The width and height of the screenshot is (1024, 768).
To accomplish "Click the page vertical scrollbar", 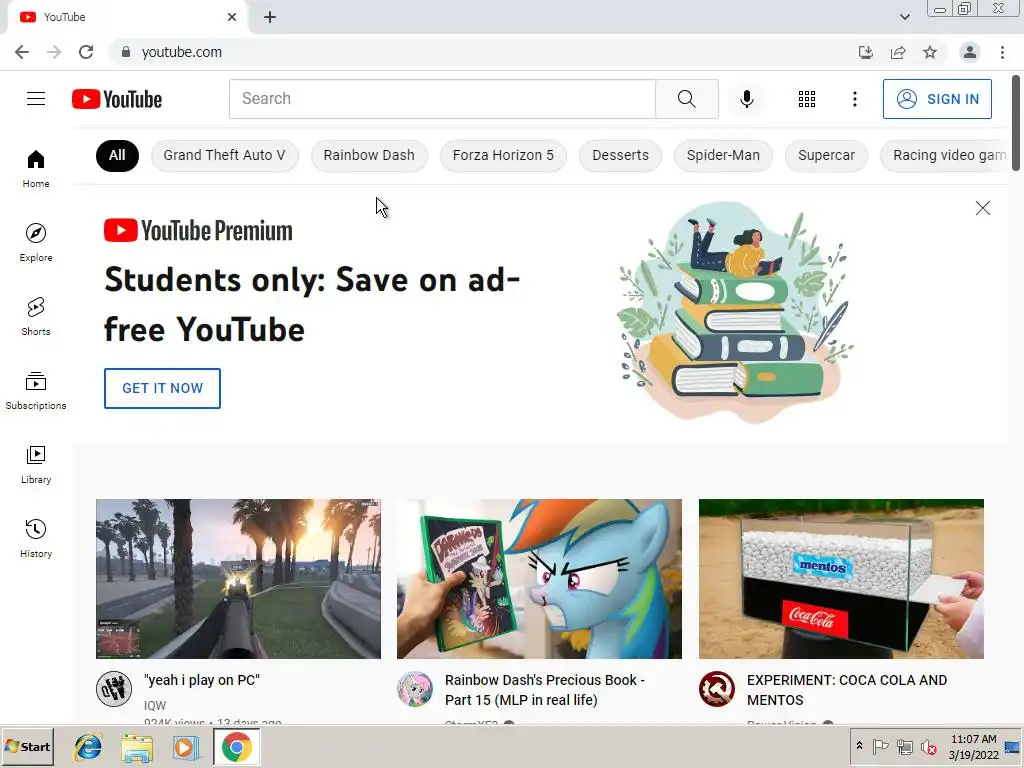I will pyautogui.click(x=1016, y=123).
